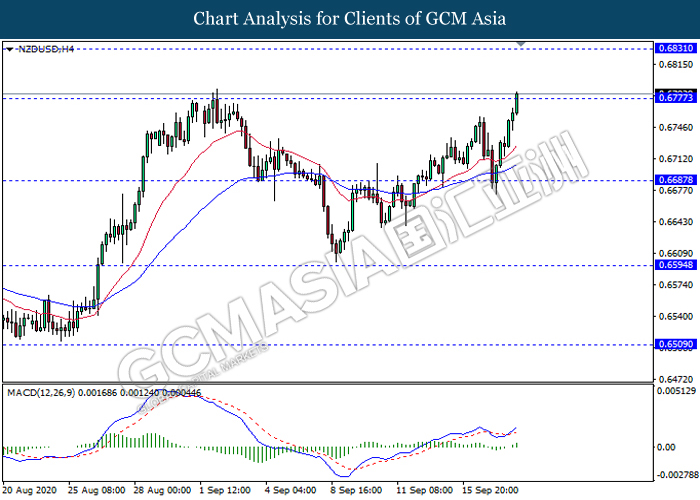Click the 0.68310 resistance price label
This screenshot has width=700, height=500.
click(x=676, y=48)
